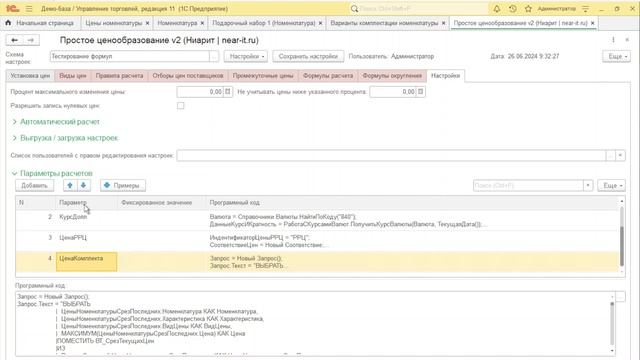
Task: Click Сохранить настройки button
Action: coord(308,56)
